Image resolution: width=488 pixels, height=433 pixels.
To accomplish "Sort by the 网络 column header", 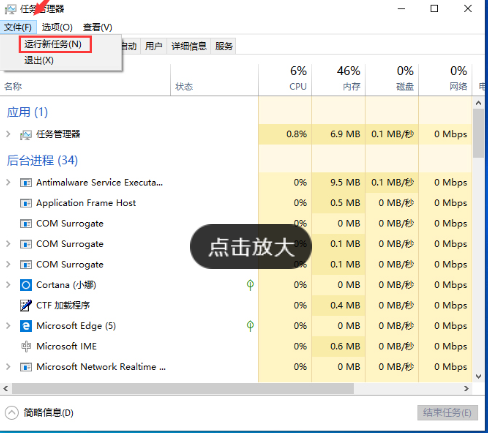I will click(x=445, y=79).
